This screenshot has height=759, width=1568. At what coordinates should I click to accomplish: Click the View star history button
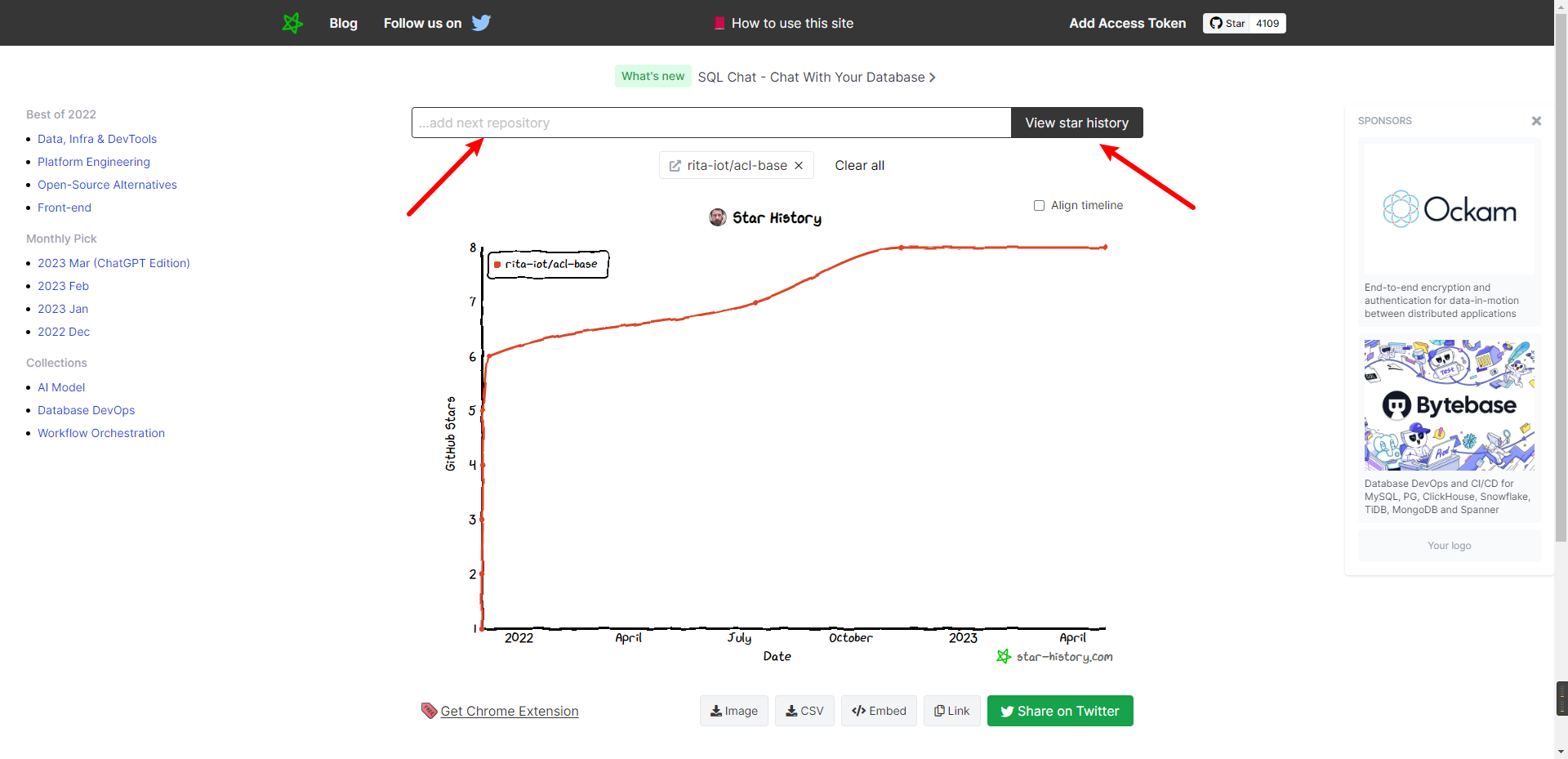pos(1076,123)
